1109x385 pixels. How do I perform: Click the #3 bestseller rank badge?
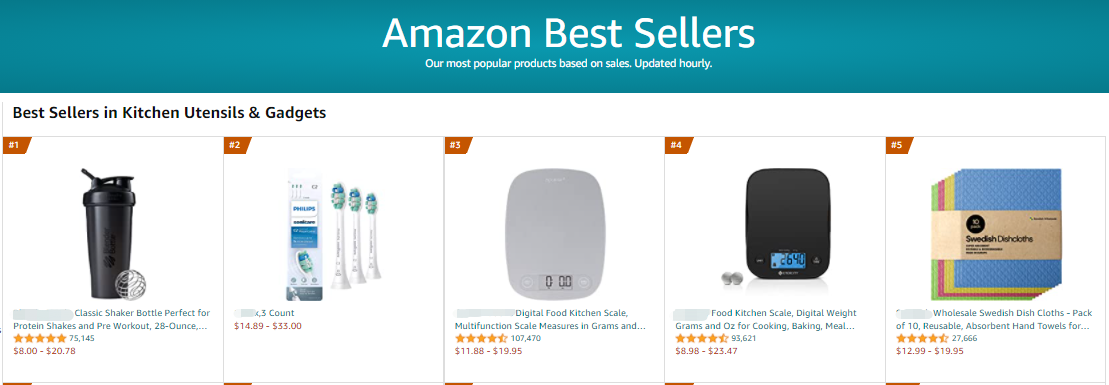458,145
